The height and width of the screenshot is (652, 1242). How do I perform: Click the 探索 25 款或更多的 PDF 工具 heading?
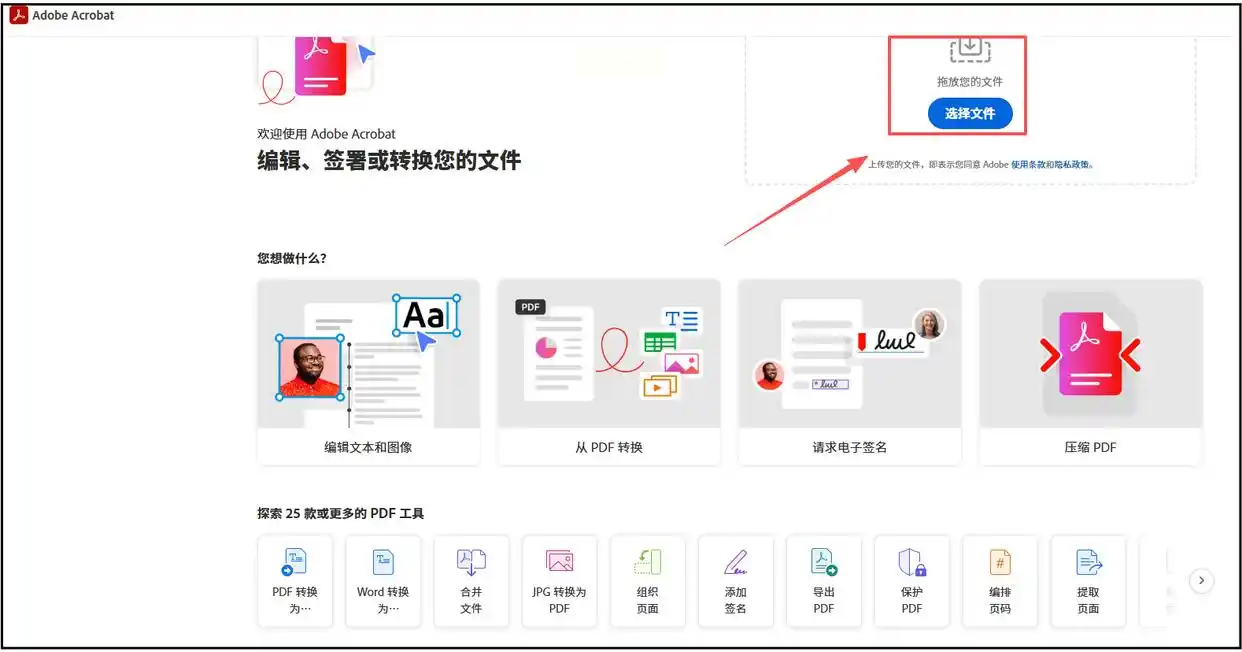coord(341,513)
